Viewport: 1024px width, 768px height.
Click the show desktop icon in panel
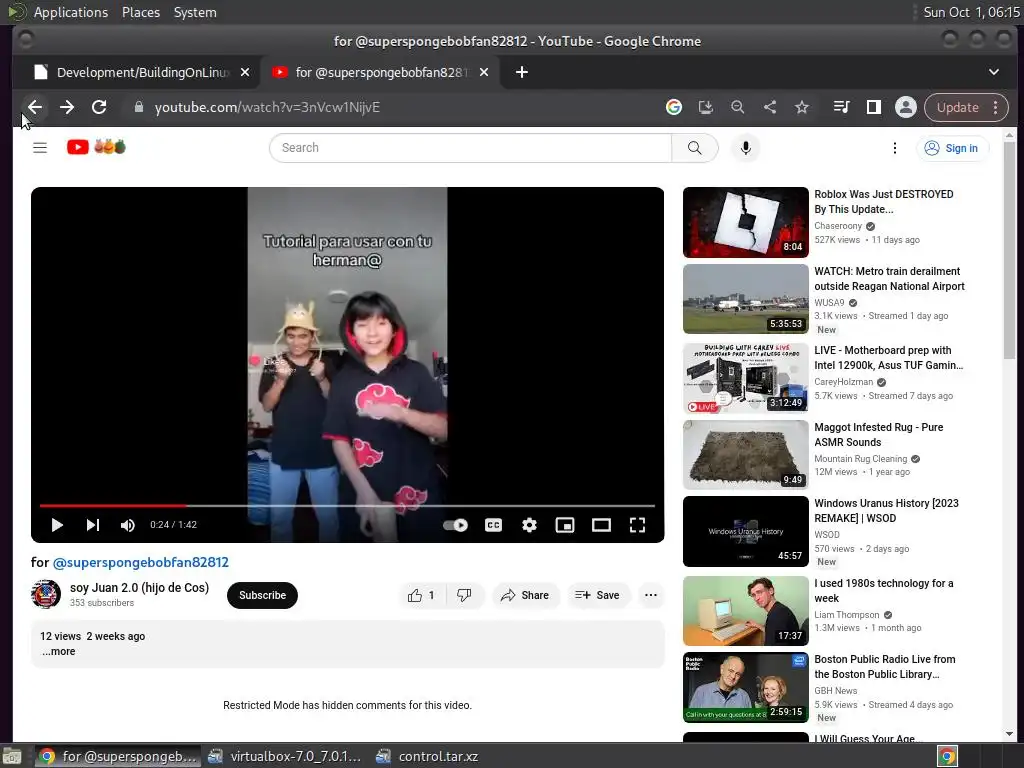pyautogui.click(x=12, y=756)
